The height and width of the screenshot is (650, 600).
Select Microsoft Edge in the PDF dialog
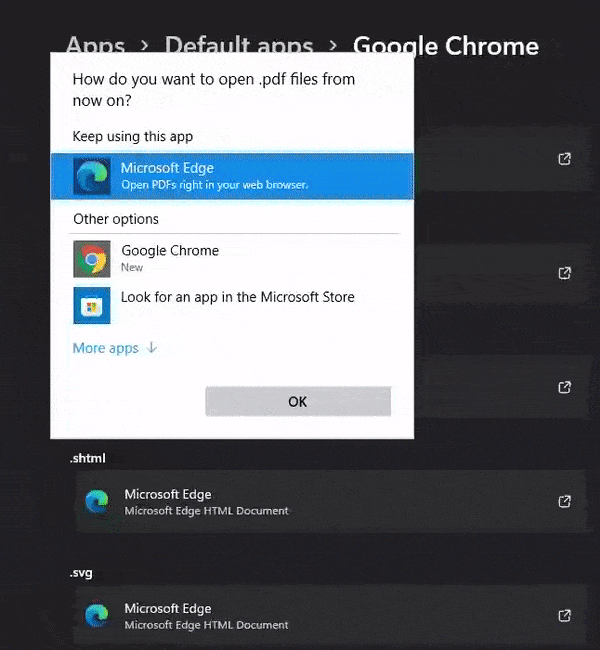[x=232, y=176]
